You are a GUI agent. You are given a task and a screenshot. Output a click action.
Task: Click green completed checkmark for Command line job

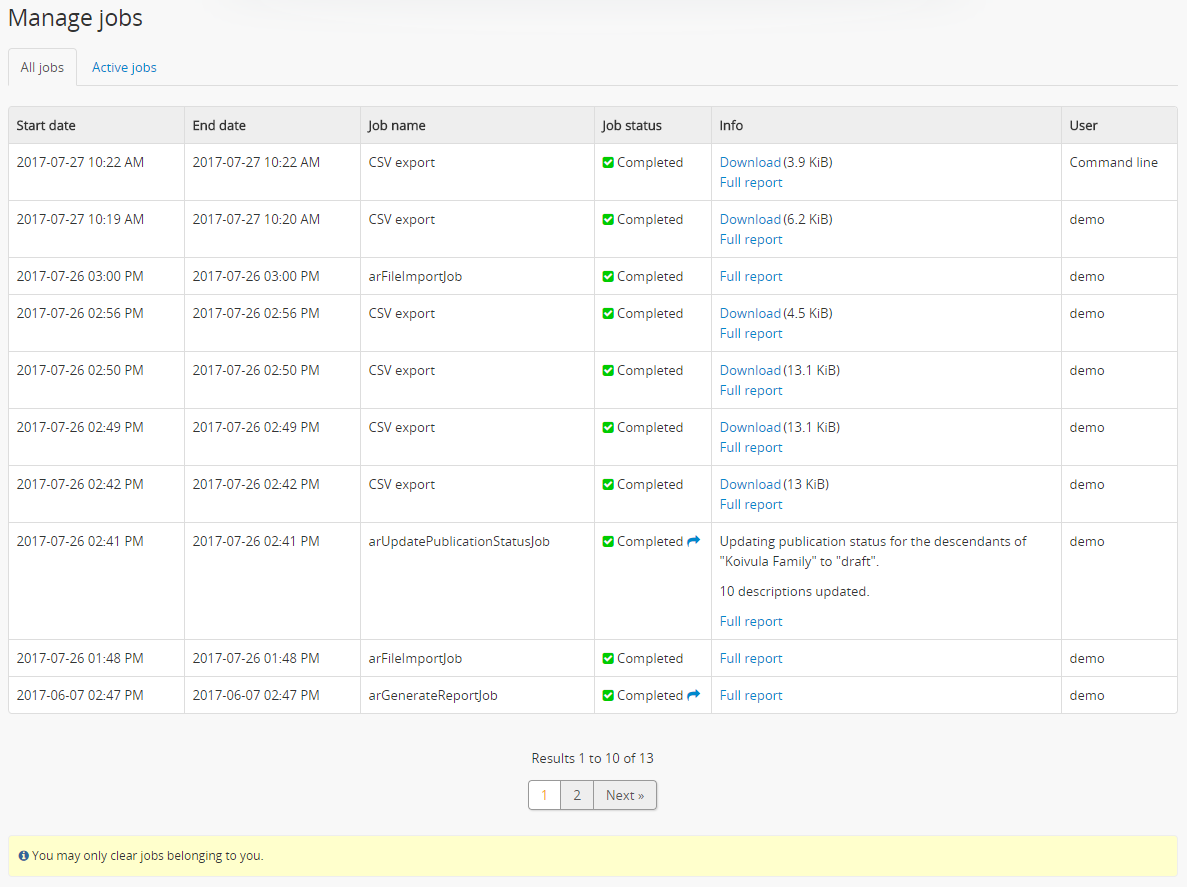pos(608,163)
